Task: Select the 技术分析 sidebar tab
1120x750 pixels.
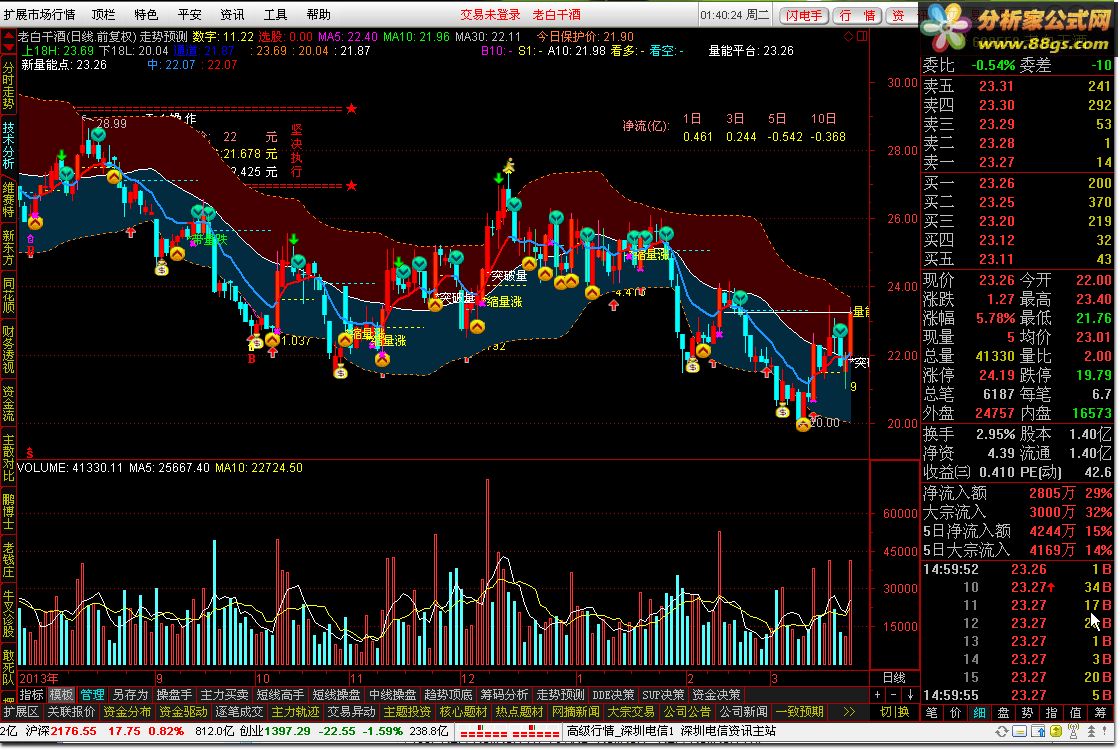Action: tap(8, 145)
